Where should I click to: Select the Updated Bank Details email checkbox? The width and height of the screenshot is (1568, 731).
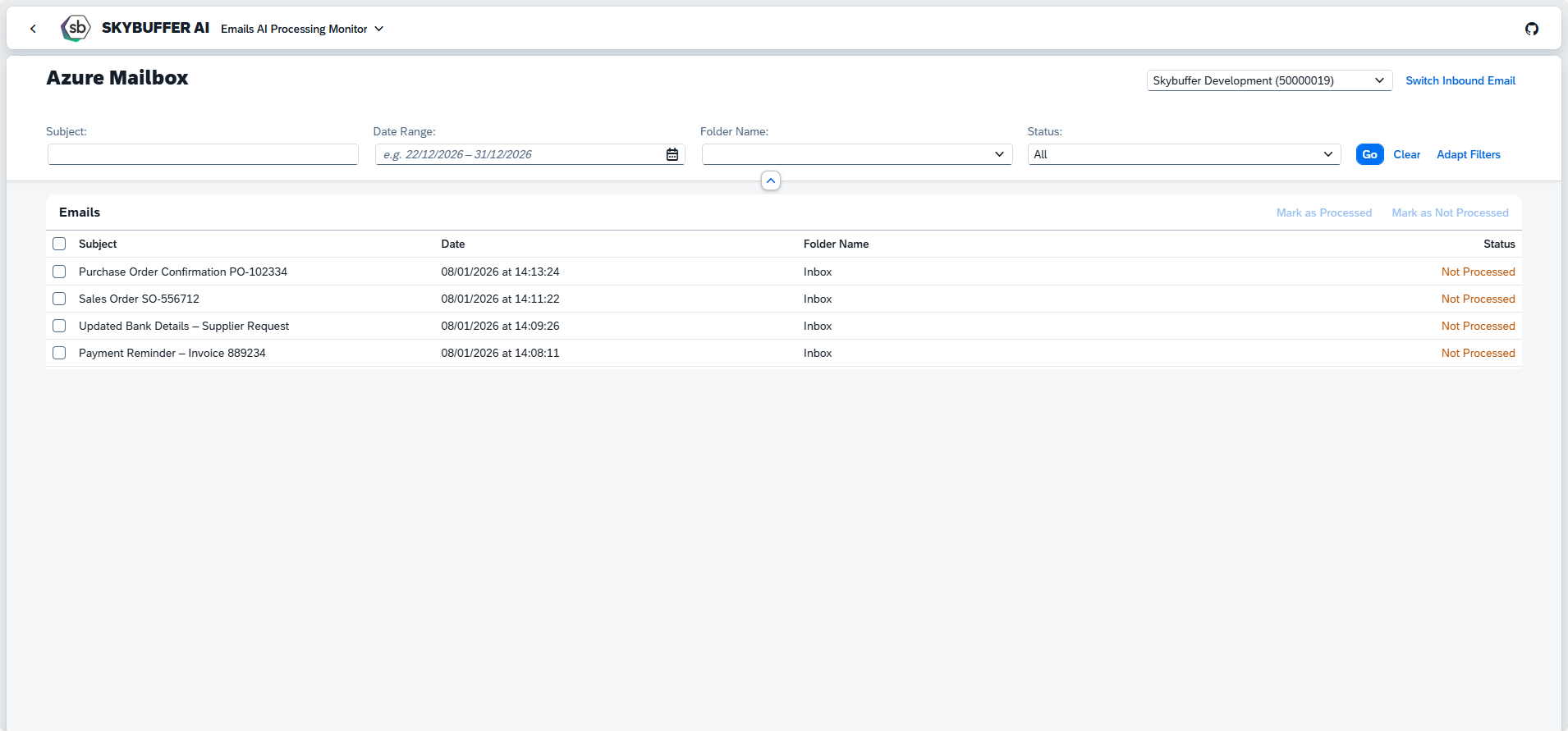[x=59, y=326]
